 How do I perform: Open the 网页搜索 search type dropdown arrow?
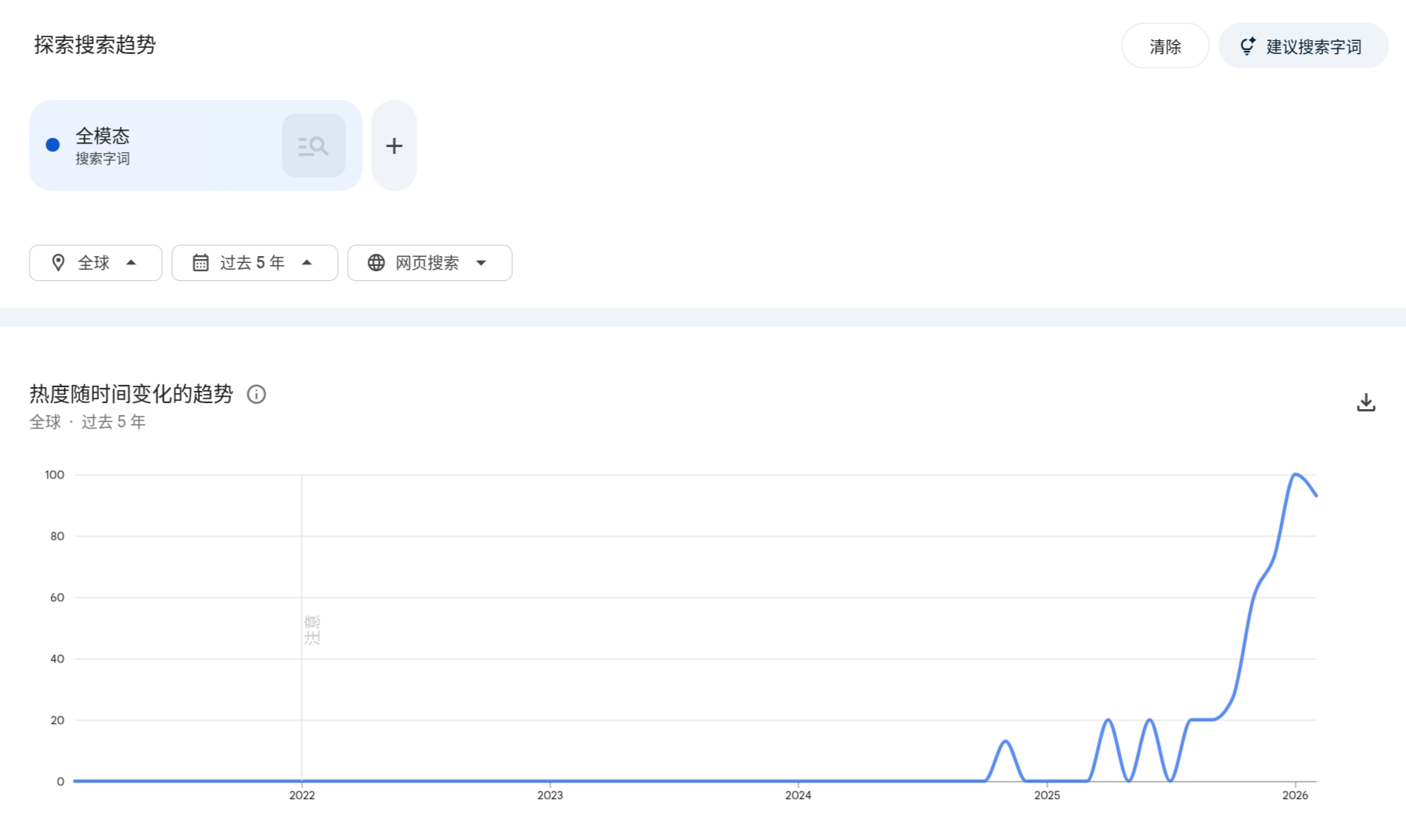pyautogui.click(x=481, y=263)
